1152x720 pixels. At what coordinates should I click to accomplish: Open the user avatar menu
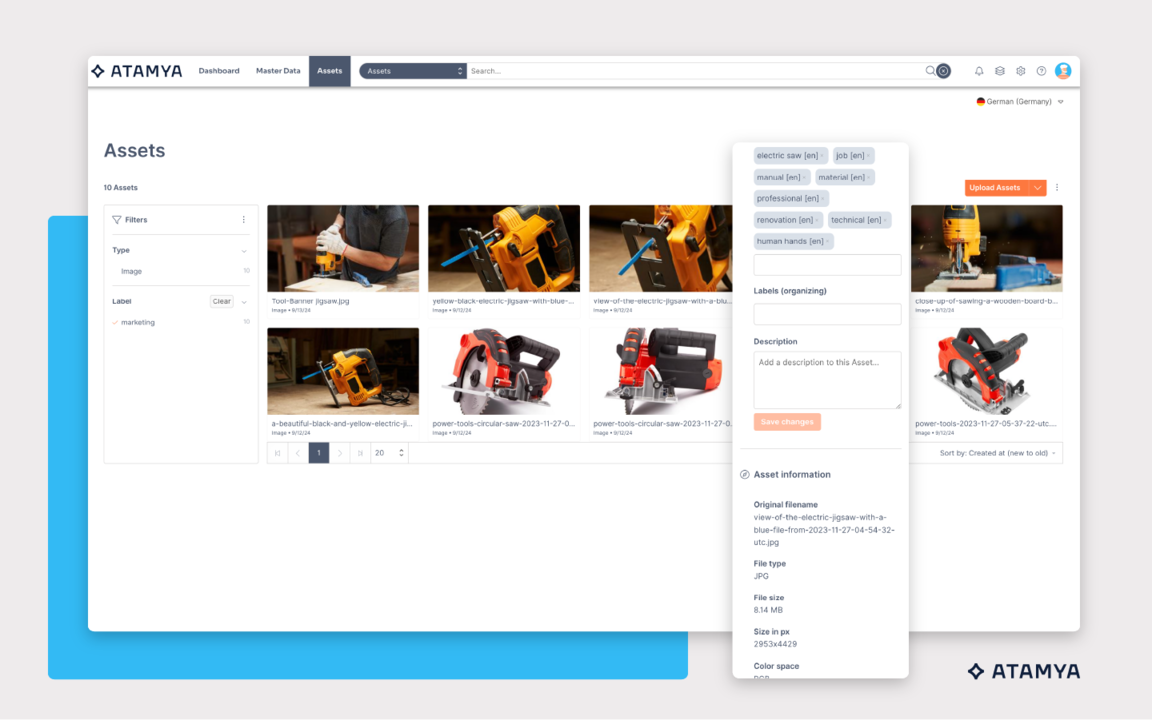(x=1063, y=71)
